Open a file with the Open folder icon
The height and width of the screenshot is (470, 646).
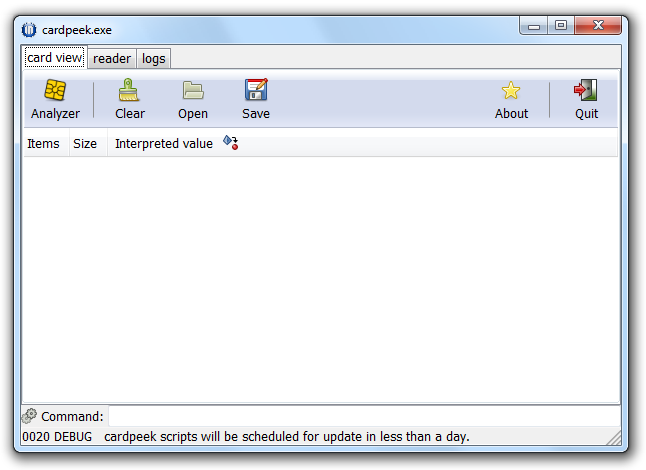(193, 91)
